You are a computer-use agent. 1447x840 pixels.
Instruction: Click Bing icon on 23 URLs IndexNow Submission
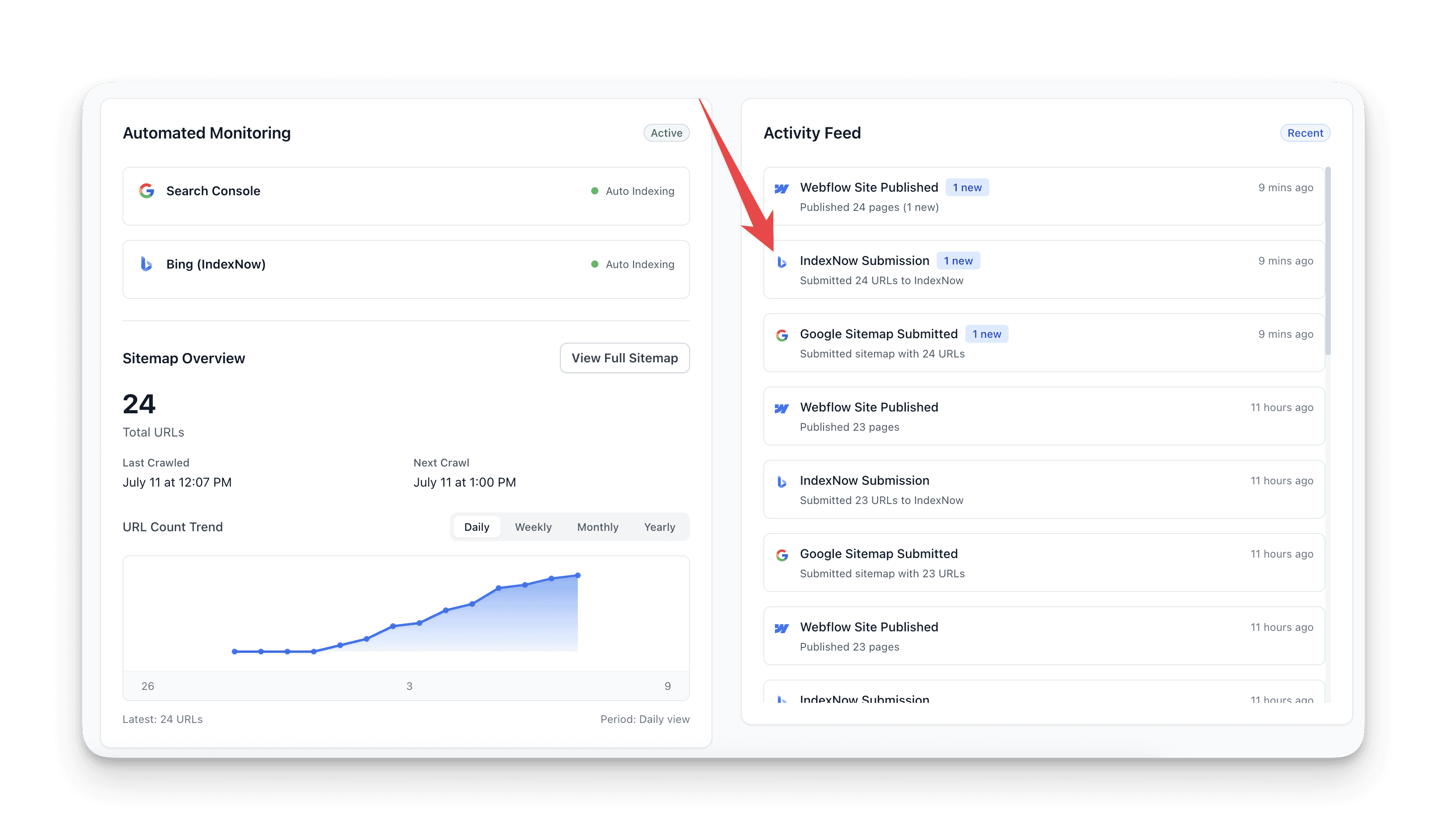(782, 482)
